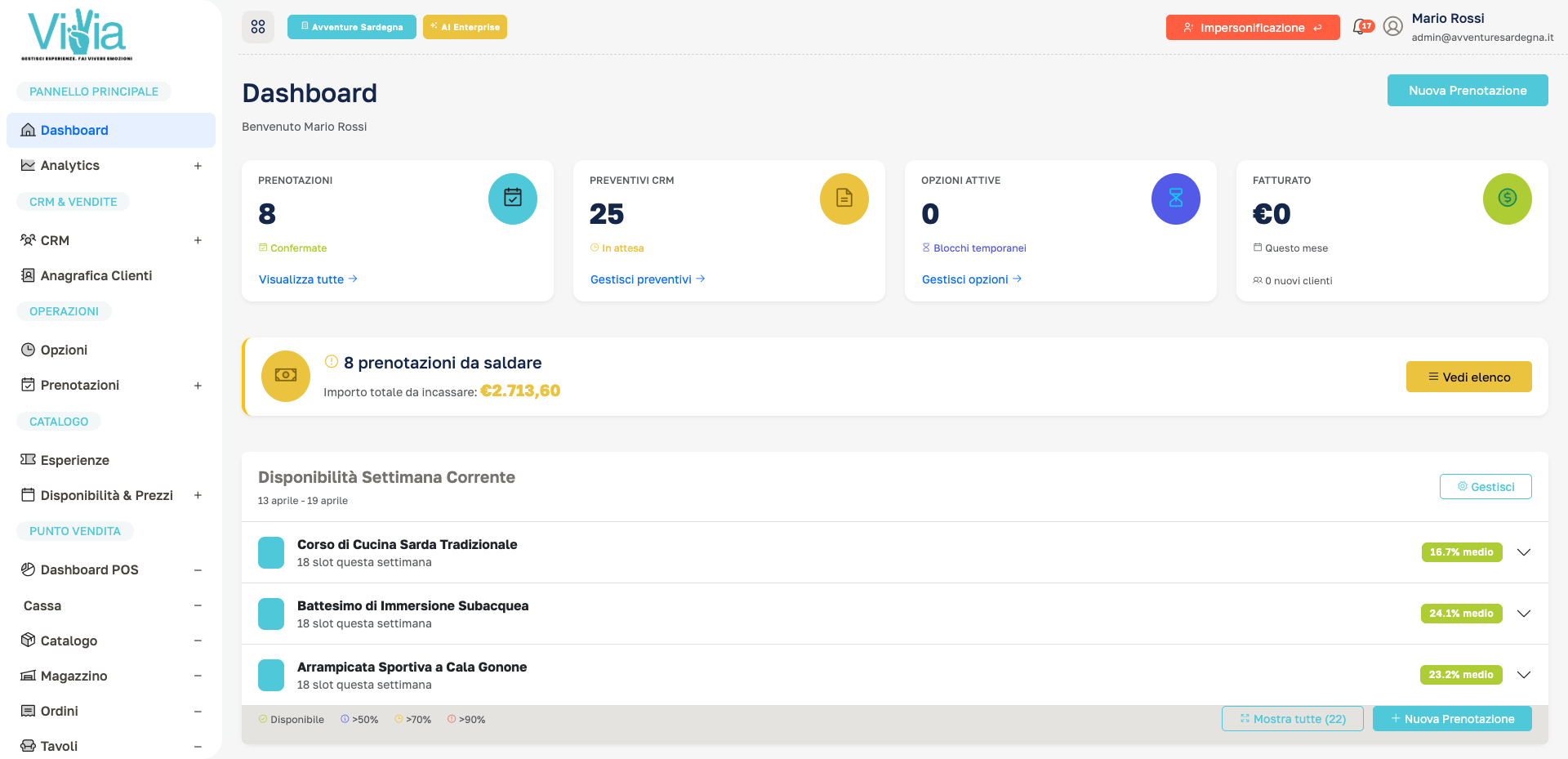Collapse the Dashboard POS sidebar item
1568x759 pixels.
pos(198,570)
